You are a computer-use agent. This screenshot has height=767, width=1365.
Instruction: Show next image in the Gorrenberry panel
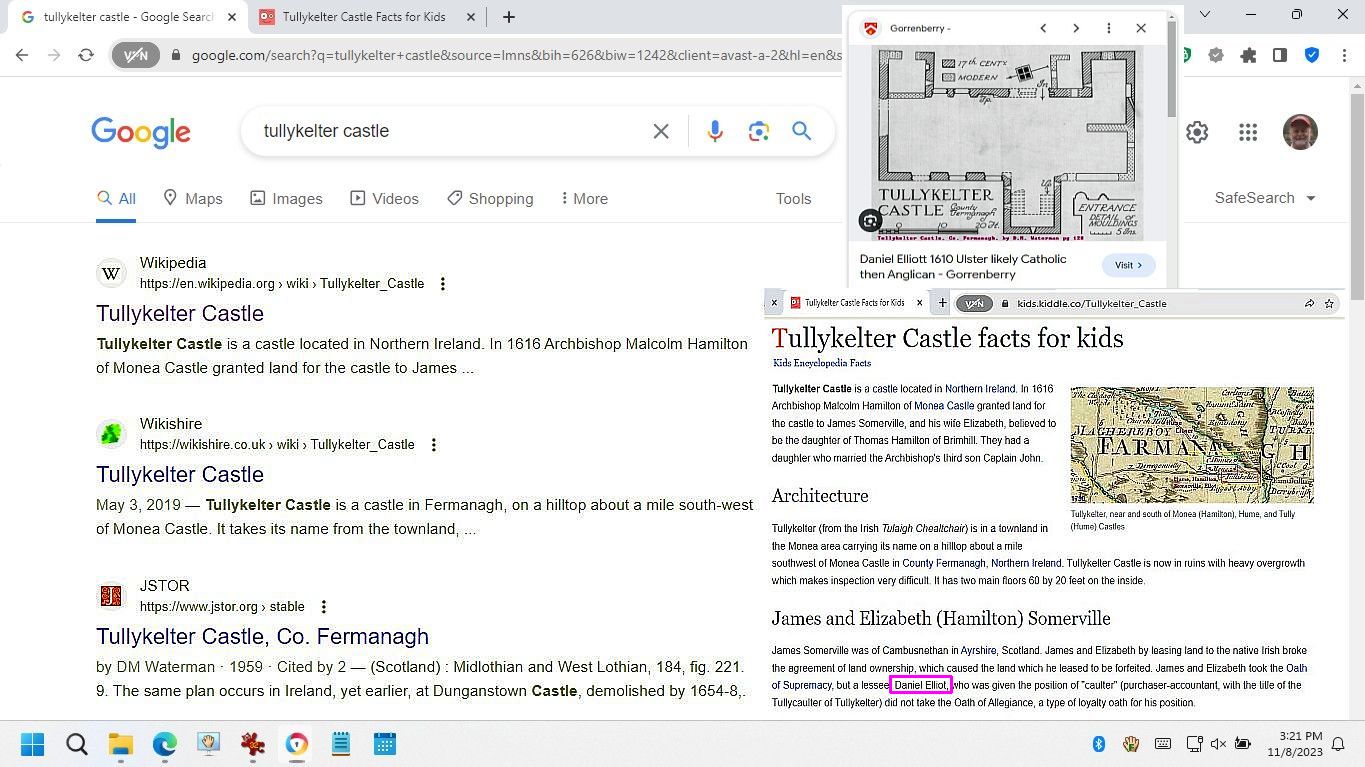point(1076,28)
